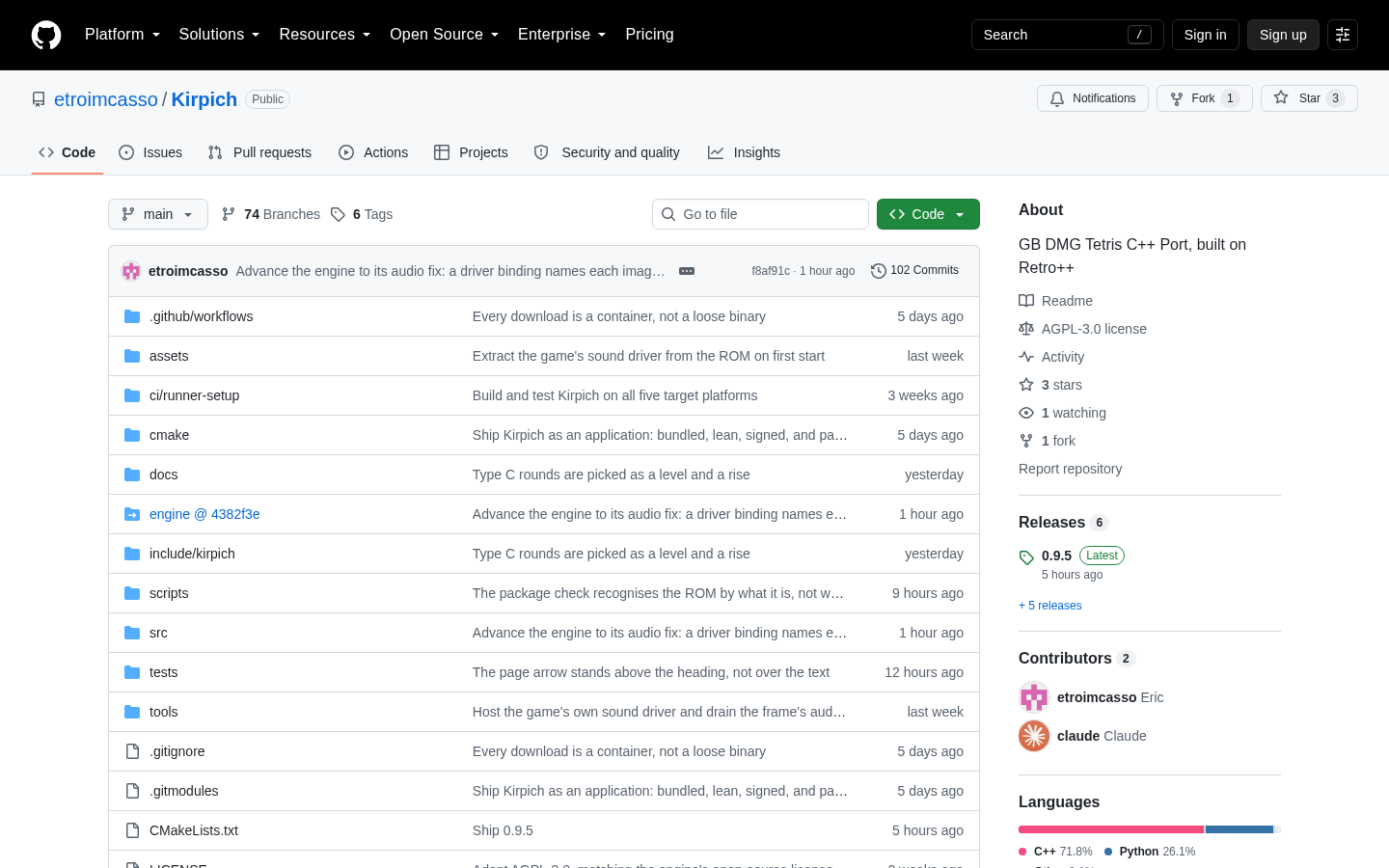The height and width of the screenshot is (868, 1389).
Task: Open the etroimcasso owner link
Action: tap(106, 99)
